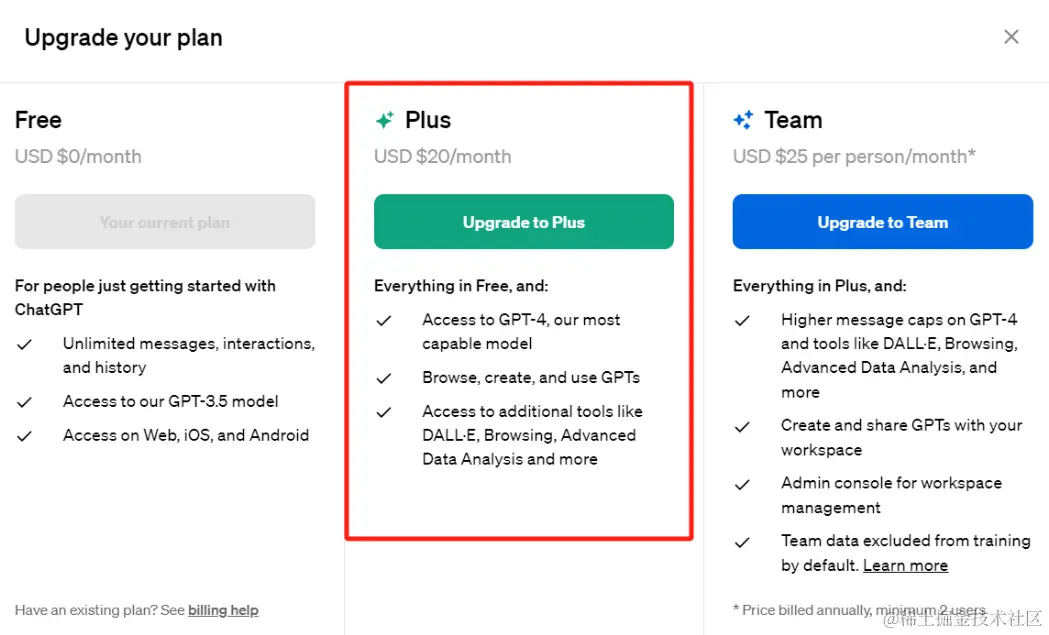Click the disabled Your current plan button
Image resolution: width=1049 pixels, height=635 pixels.
[x=165, y=222]
